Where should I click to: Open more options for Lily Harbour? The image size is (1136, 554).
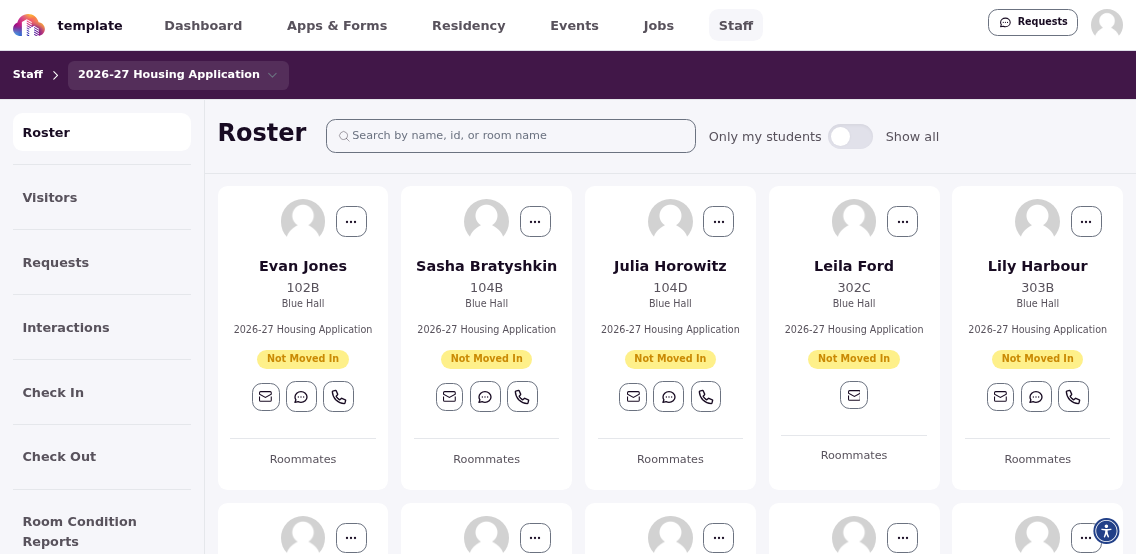pos(1086,222)
